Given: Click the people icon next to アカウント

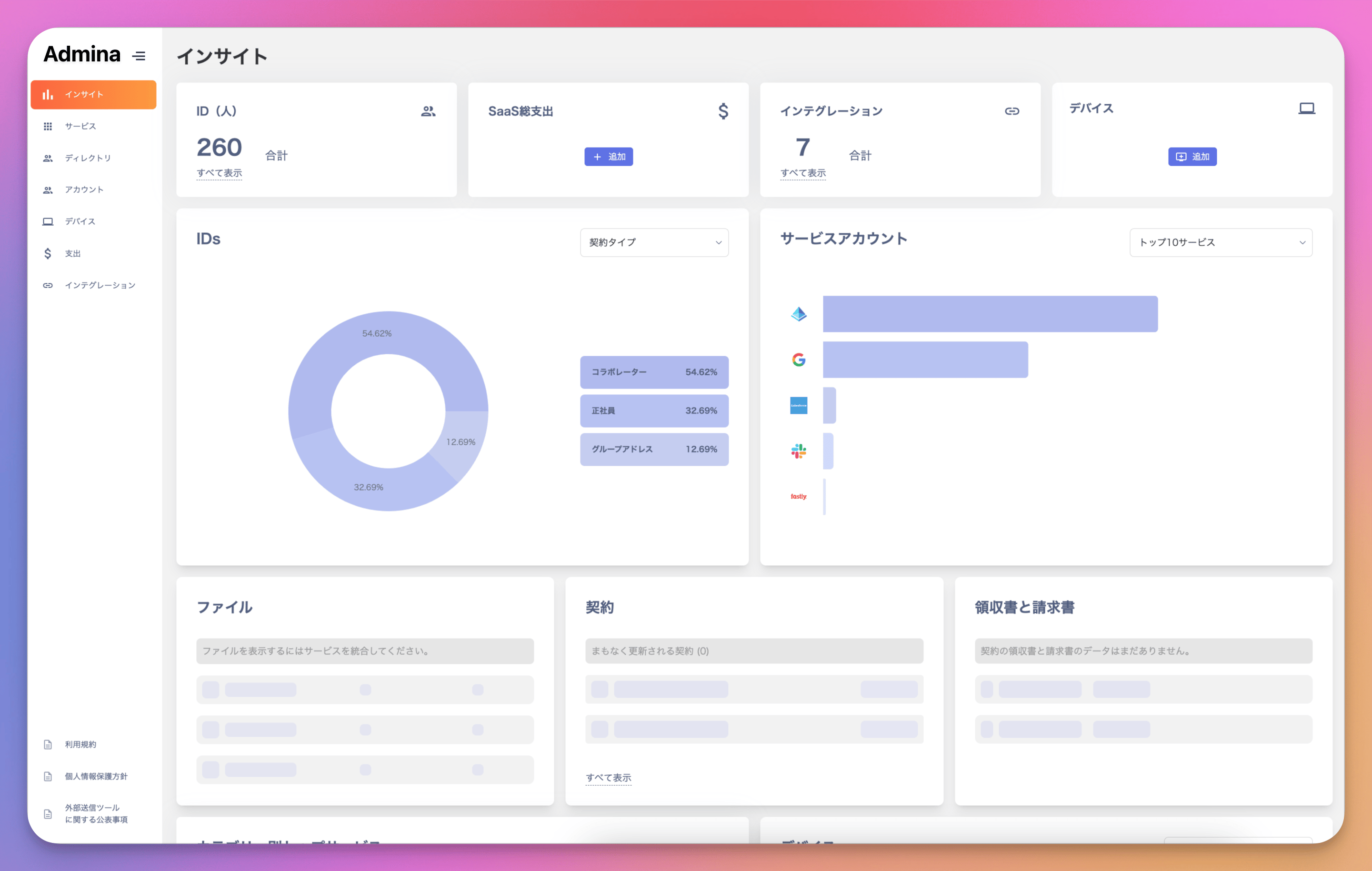Looking at the screenshot, I should 48,190.
